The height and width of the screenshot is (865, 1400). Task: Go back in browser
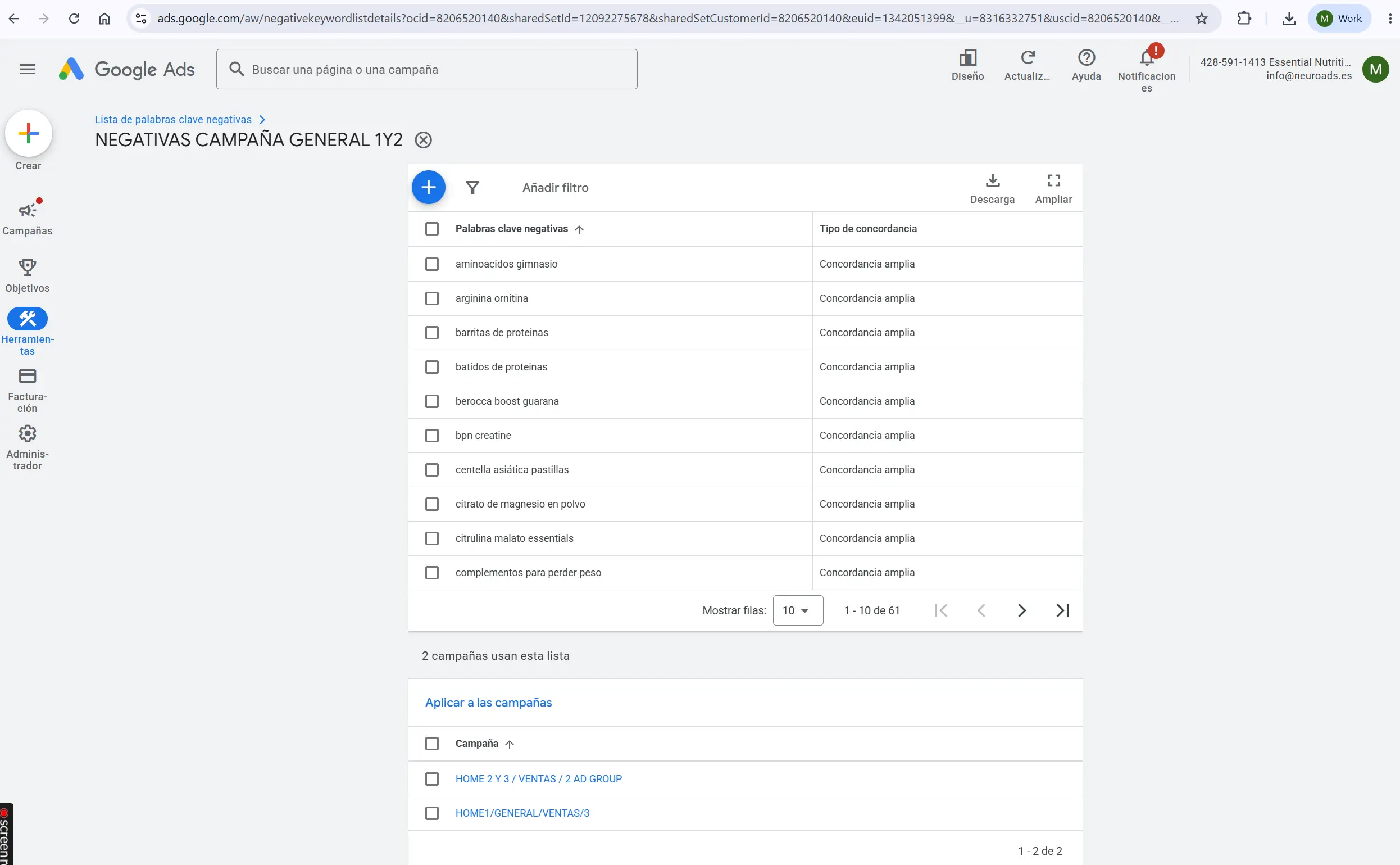(x=13, y=19)
